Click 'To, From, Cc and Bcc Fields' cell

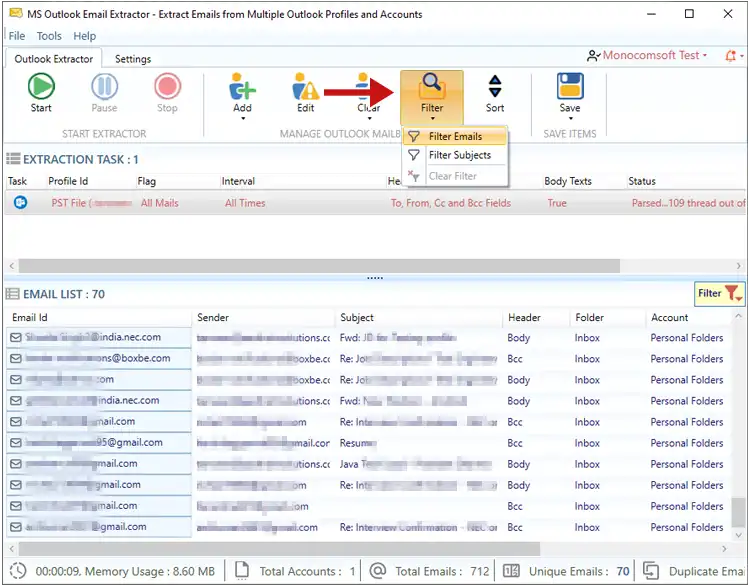tap(450, 203)
